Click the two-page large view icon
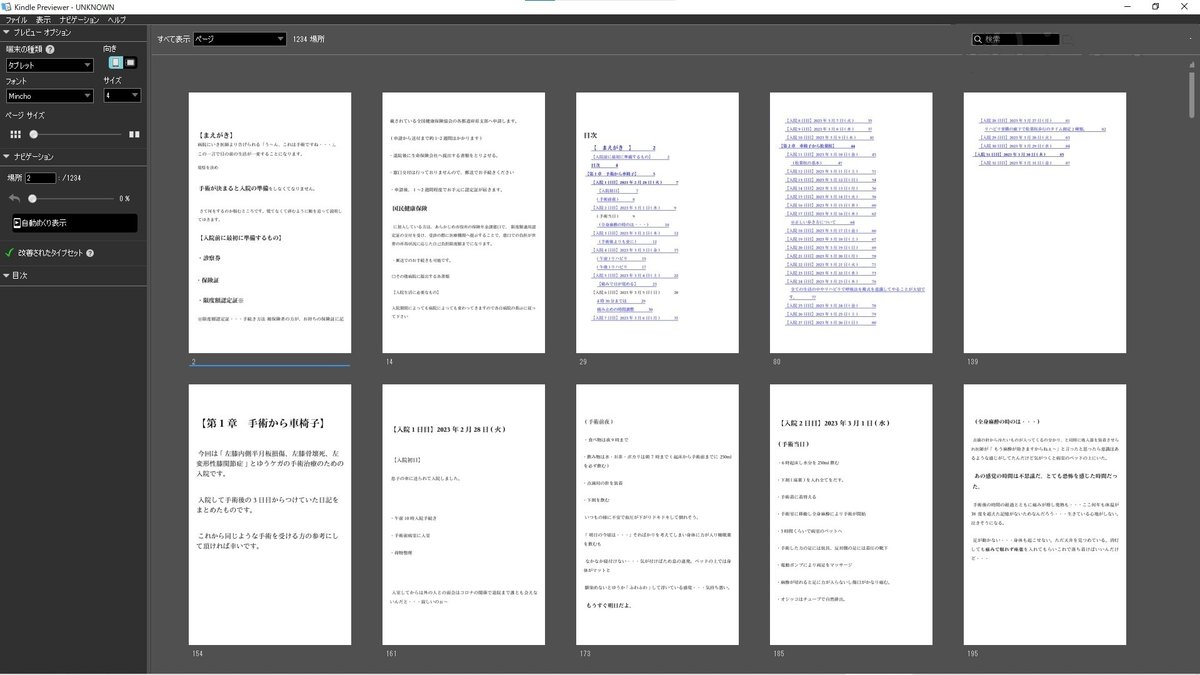The height and width of the screenshot is (675, 1200). coord(134,133)
